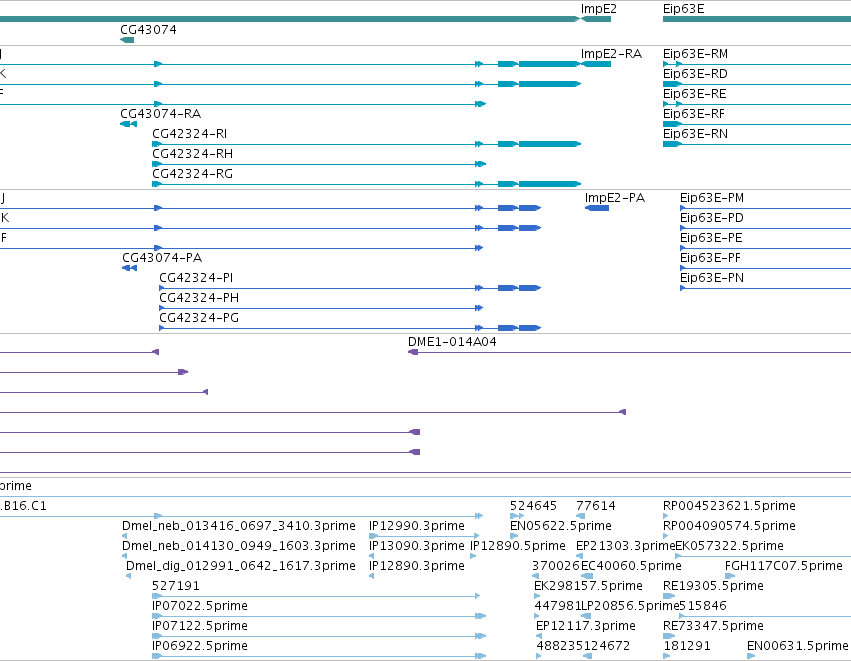The width and height of the screenshot is (851, 661).
Task: Select EST IP07122.5prime
Action: 200,627
